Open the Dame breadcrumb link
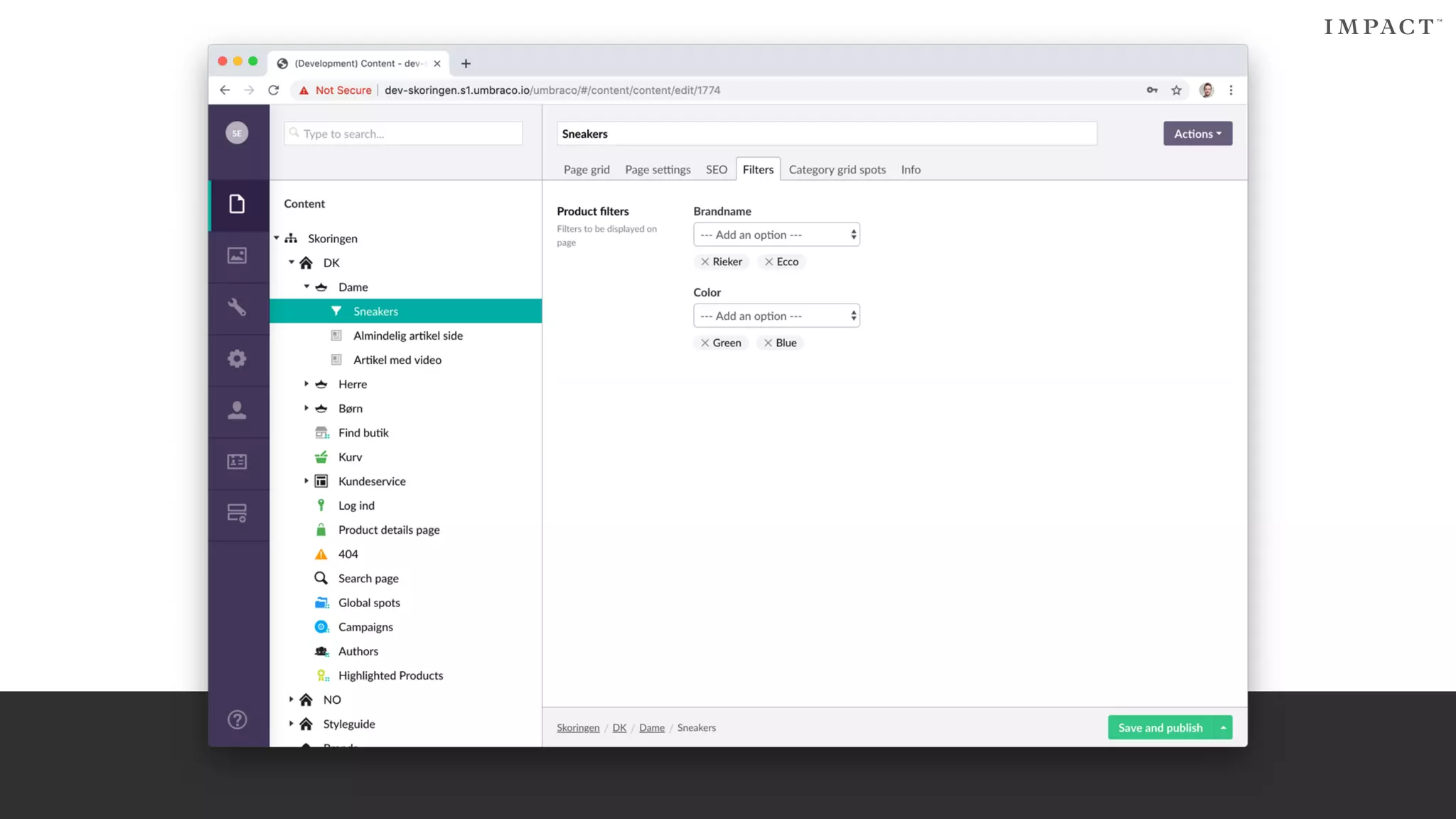This screenshot has height=819, width=1456. 651,727
